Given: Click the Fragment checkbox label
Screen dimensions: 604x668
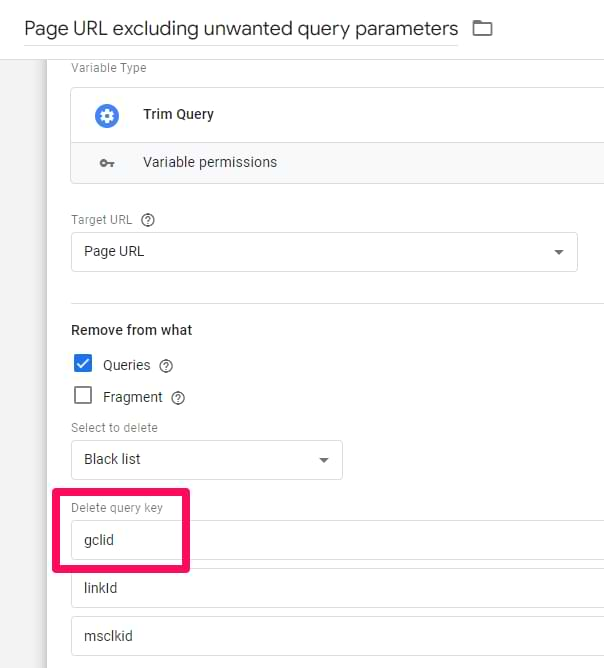Looking at the screenshot, I should (133, 398).
